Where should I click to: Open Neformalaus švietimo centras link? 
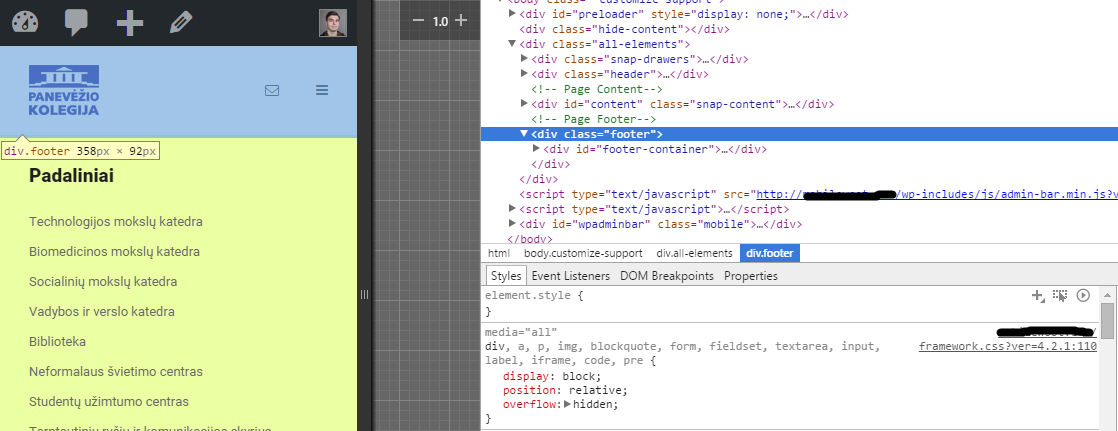coord(116,372)
